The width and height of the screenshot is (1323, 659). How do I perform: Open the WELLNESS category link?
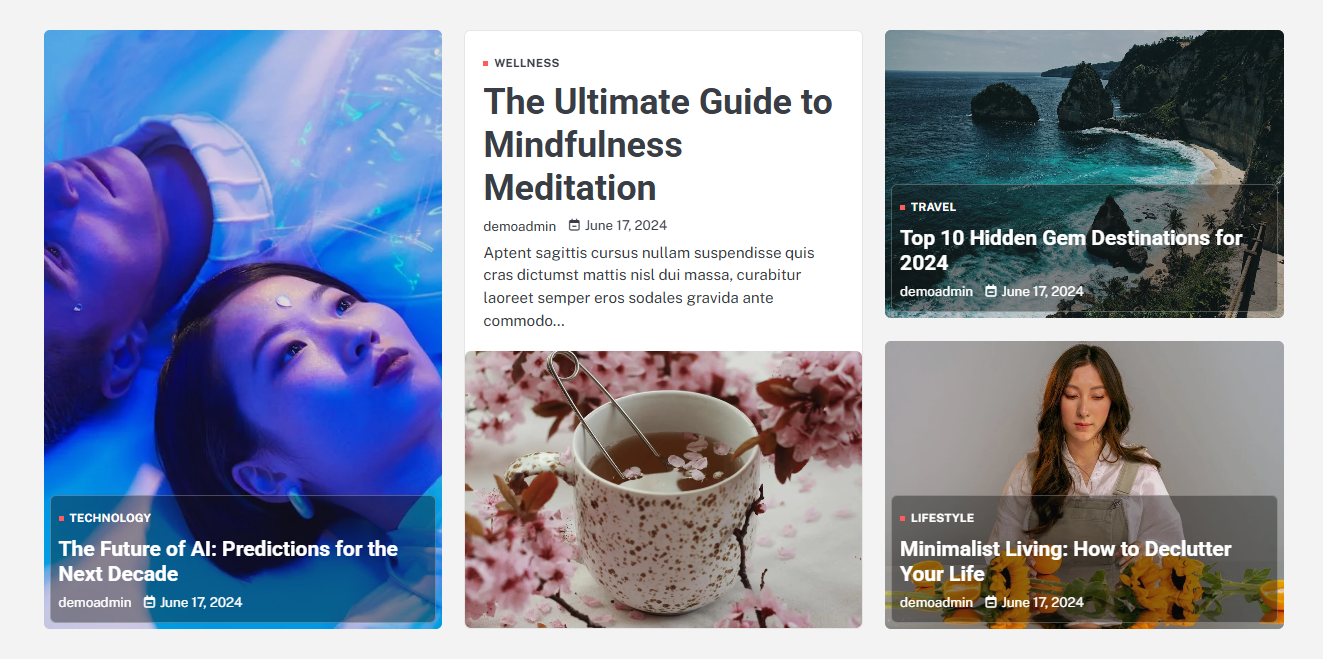click(527, 63)
